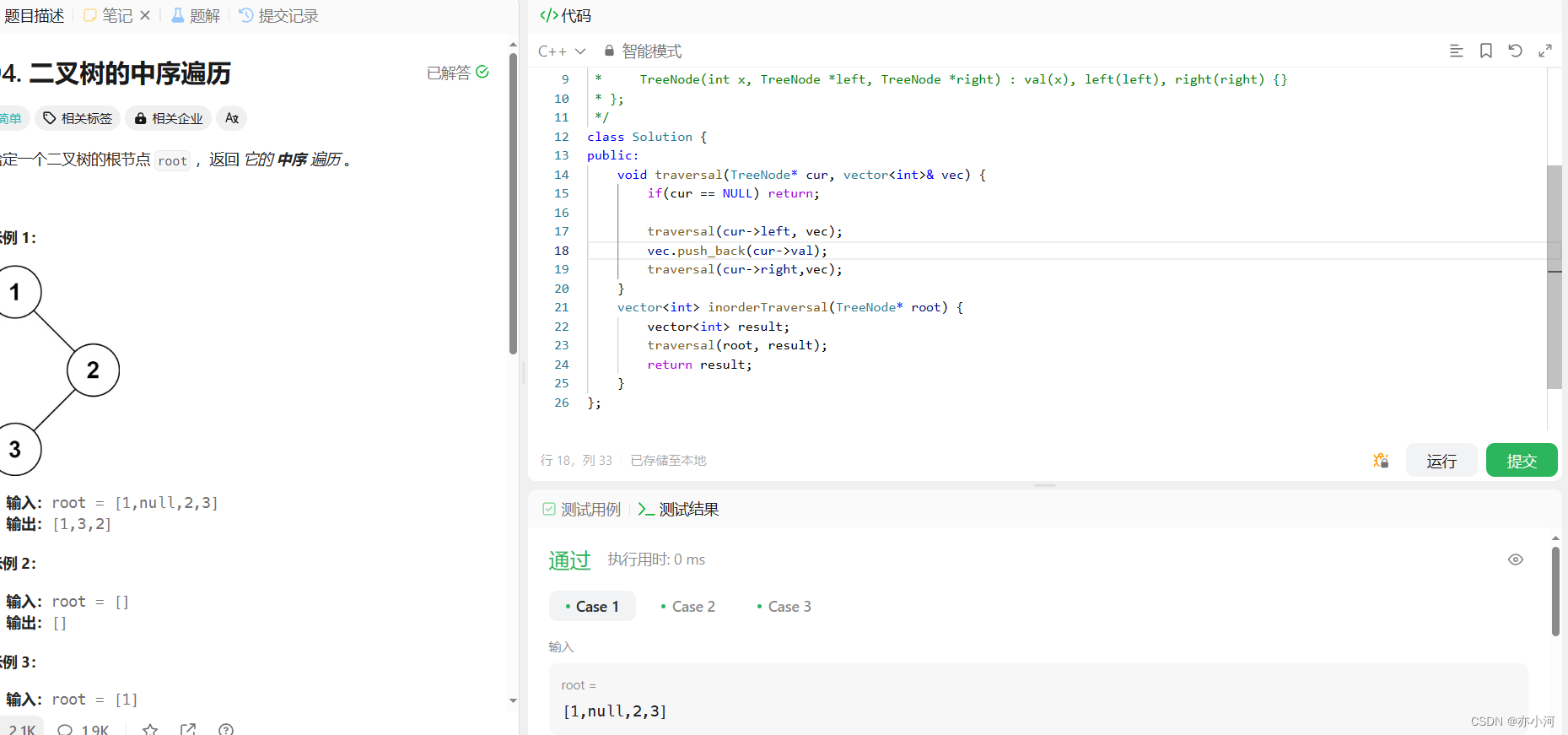
Task: Open the 题目描述 tab
Action: pyautogui.click(x=33, y=16)
